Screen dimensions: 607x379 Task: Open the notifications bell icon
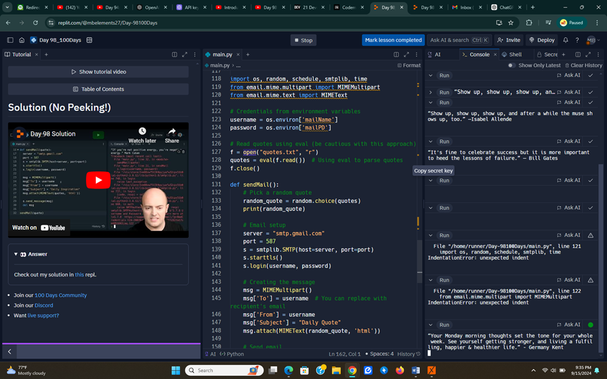(566, 40)
